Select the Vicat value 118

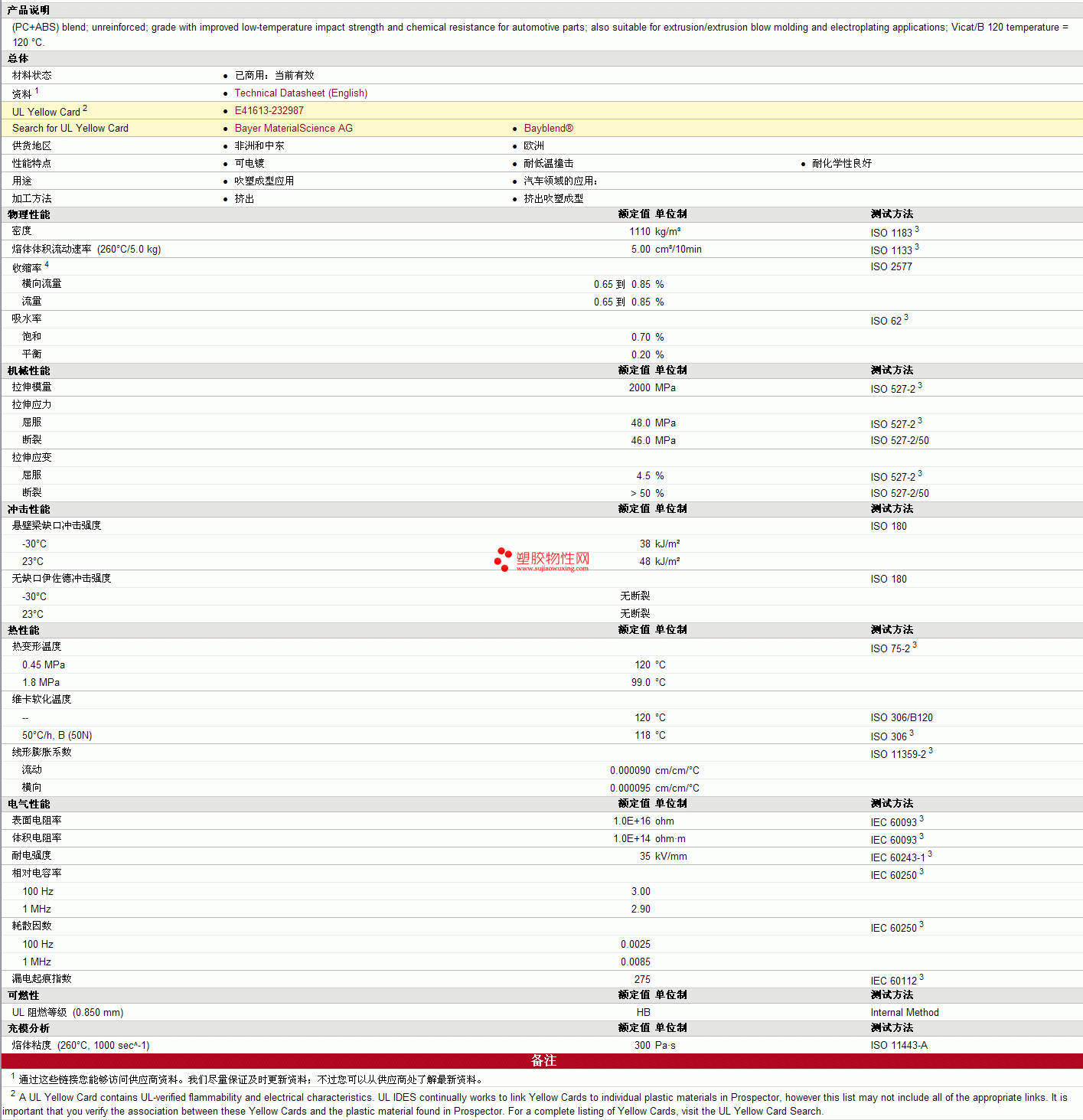pyautogui.click(x=643, y=735)
